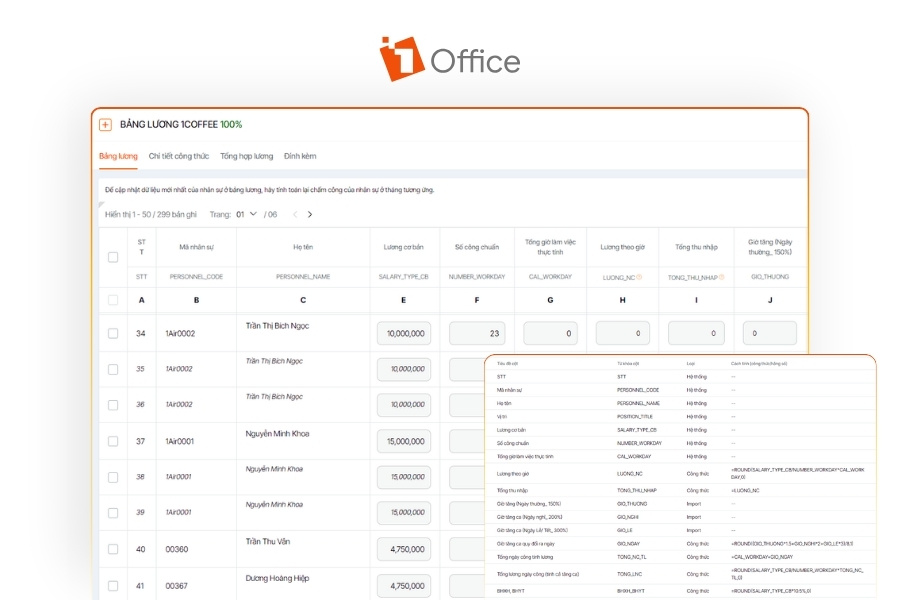900x600 pixels.
Task: Check the box for row 35
Action: 113,369
